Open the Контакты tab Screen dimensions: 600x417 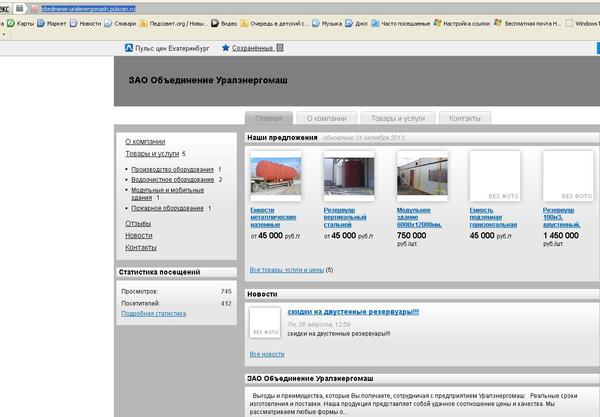(465, 118)
